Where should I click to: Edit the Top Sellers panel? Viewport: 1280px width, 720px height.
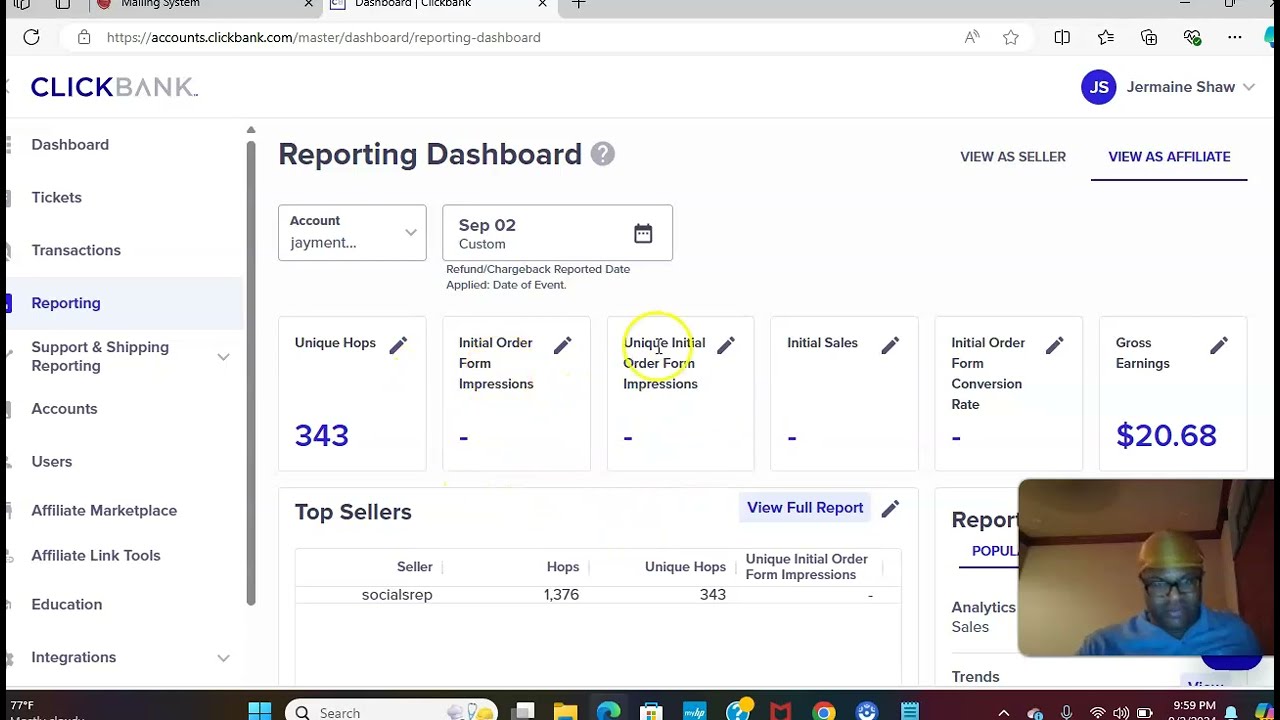click(x=890, y=508)
